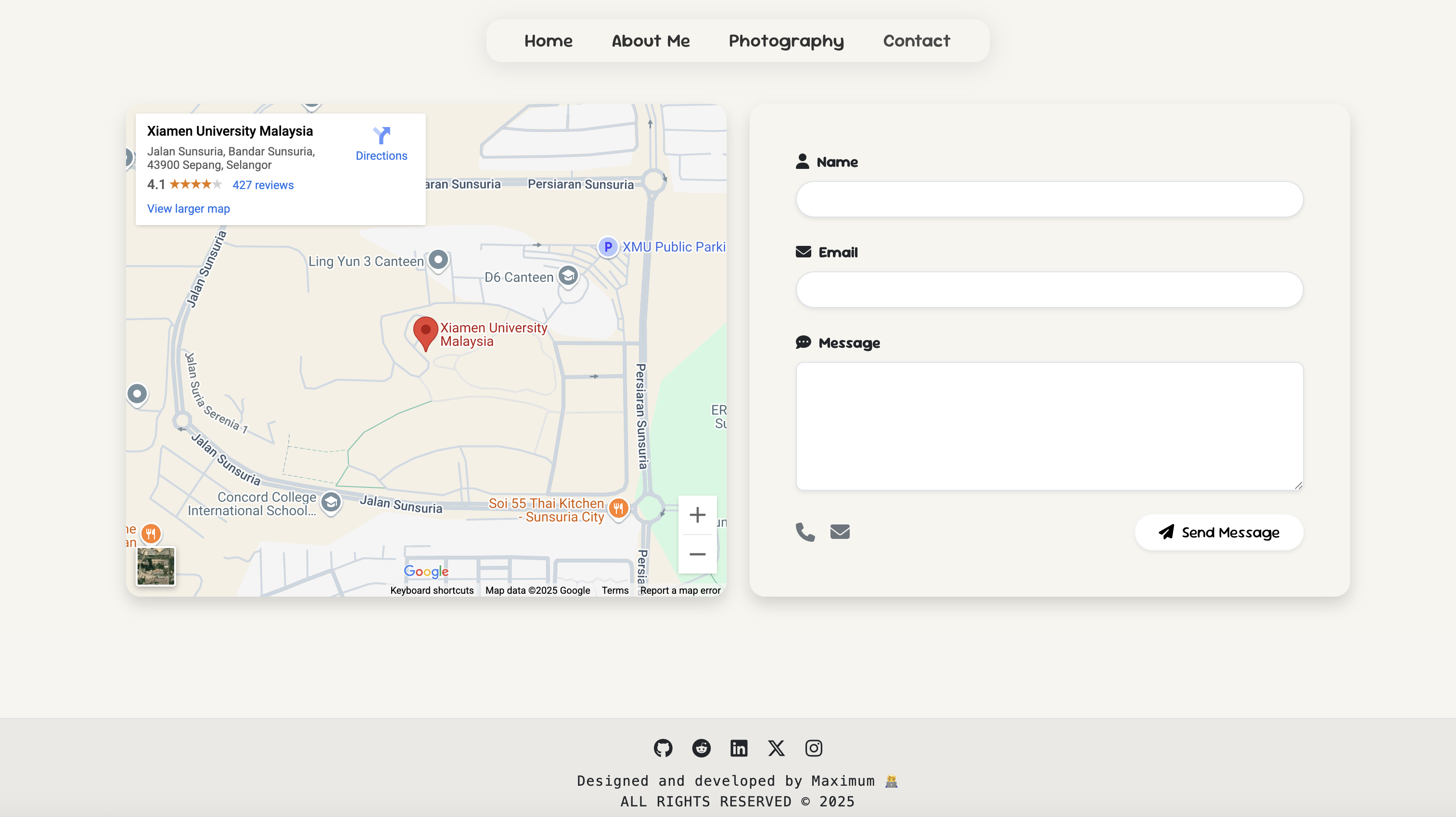Open the Contact nav item
Image resolution: width=1456 pixels, height=817 pixels.
(x=917, y=41)
